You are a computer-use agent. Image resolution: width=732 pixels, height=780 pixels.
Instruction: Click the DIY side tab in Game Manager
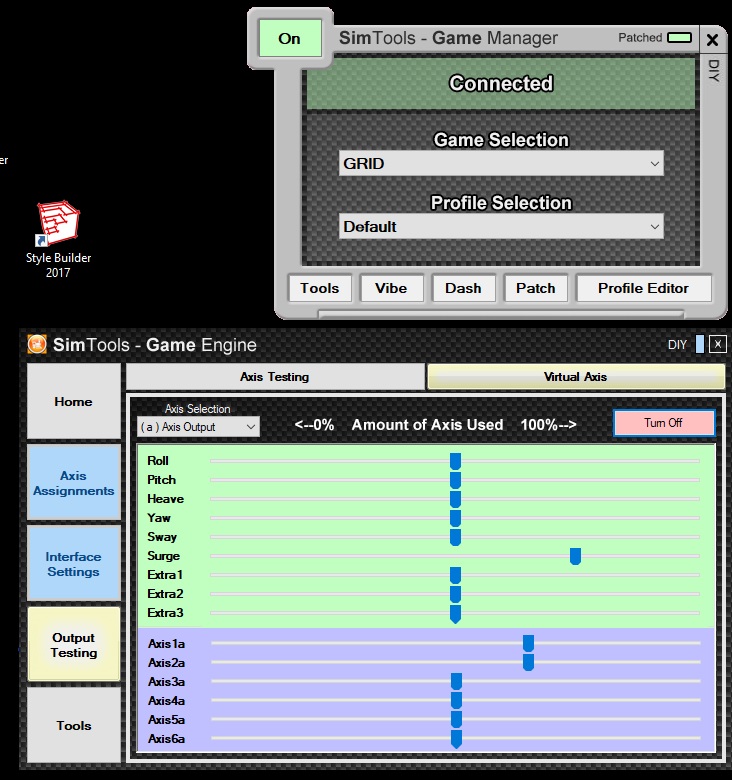(x=714, y=71)
